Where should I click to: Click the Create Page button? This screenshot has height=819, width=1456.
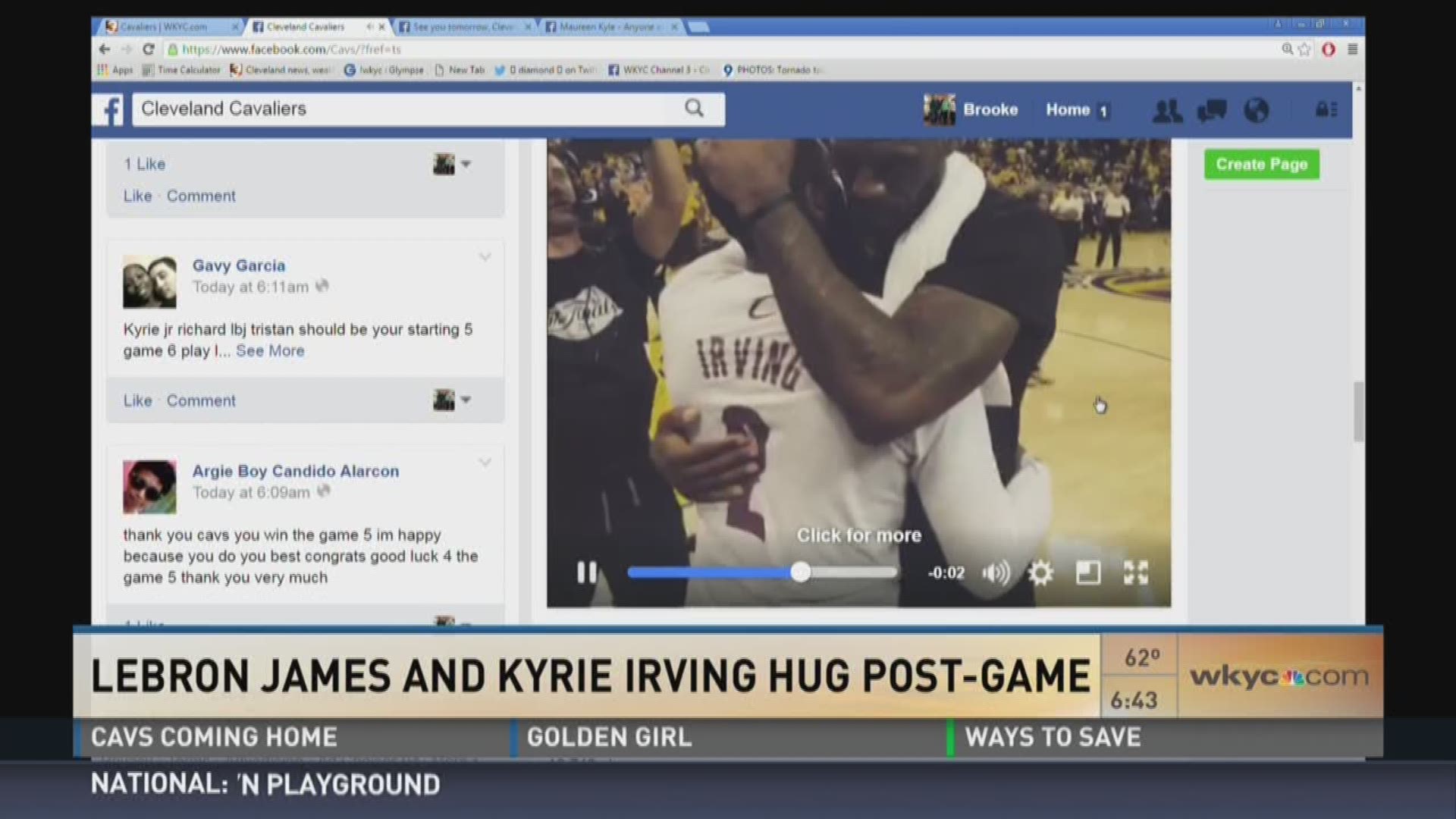[x=1262, y=164]
